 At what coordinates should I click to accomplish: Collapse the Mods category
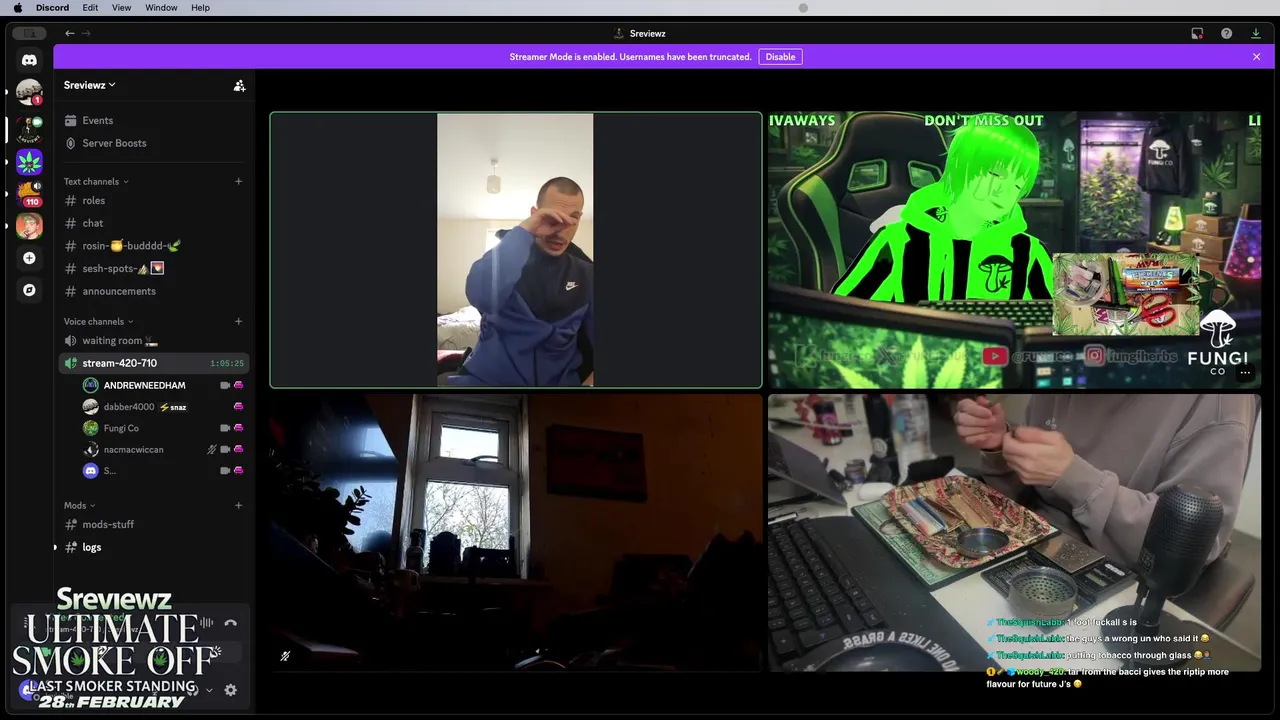[x=79, y=505]
